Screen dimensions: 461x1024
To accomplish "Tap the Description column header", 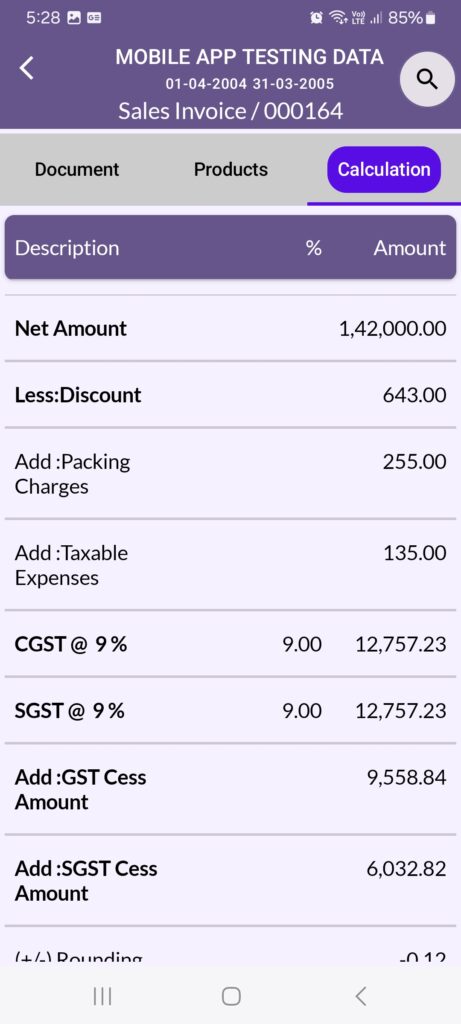I will 67,248.
